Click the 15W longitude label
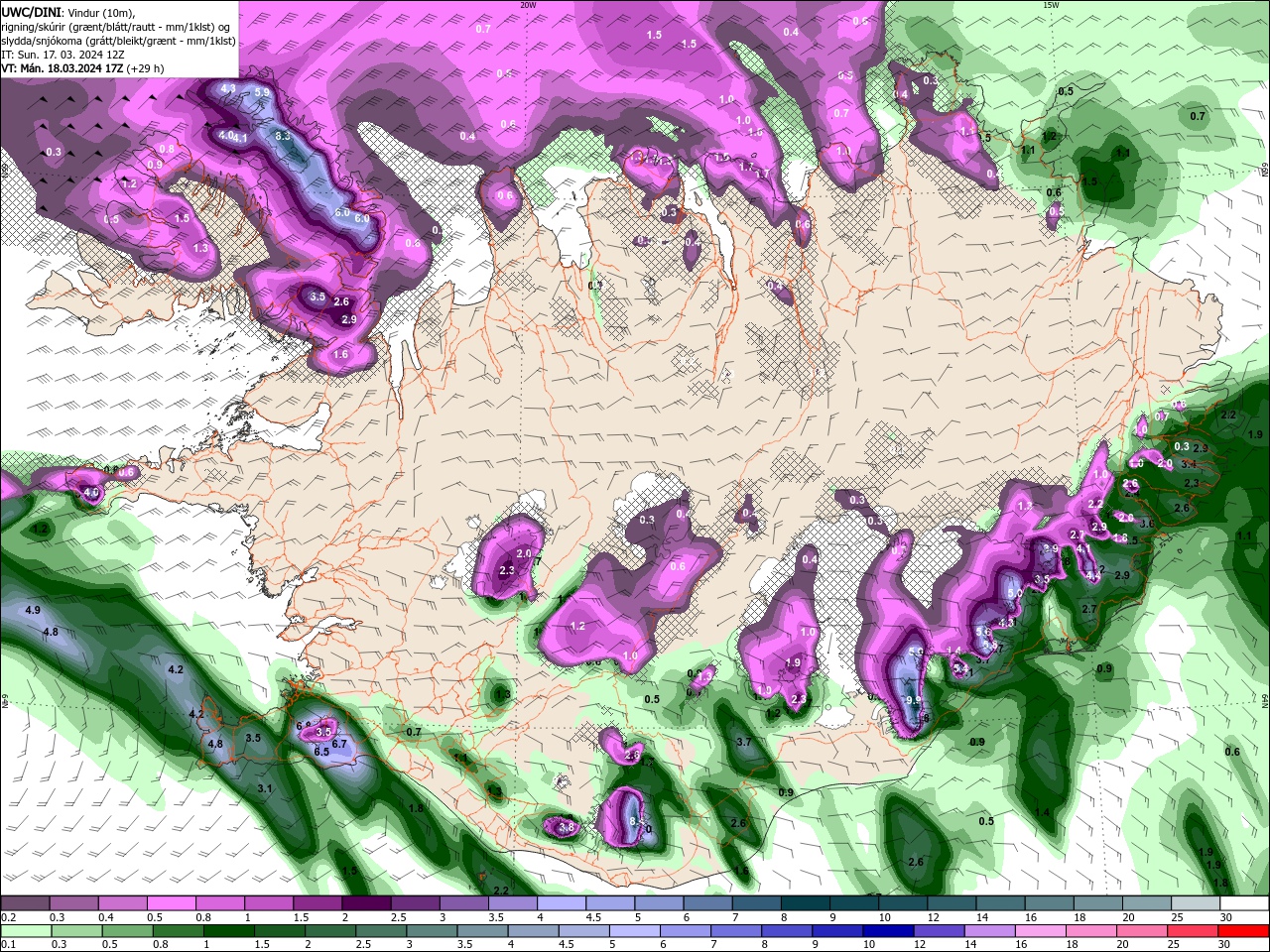 coord(1050,5)
